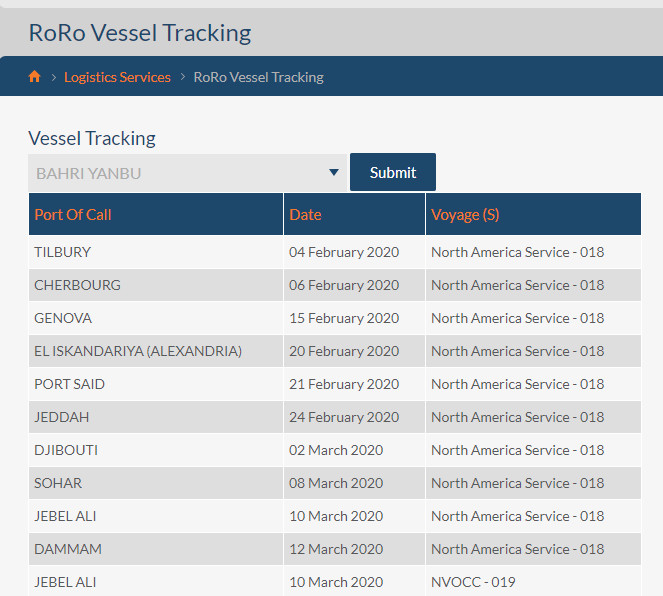Click the DAMMAM port entry

[68, 549]
